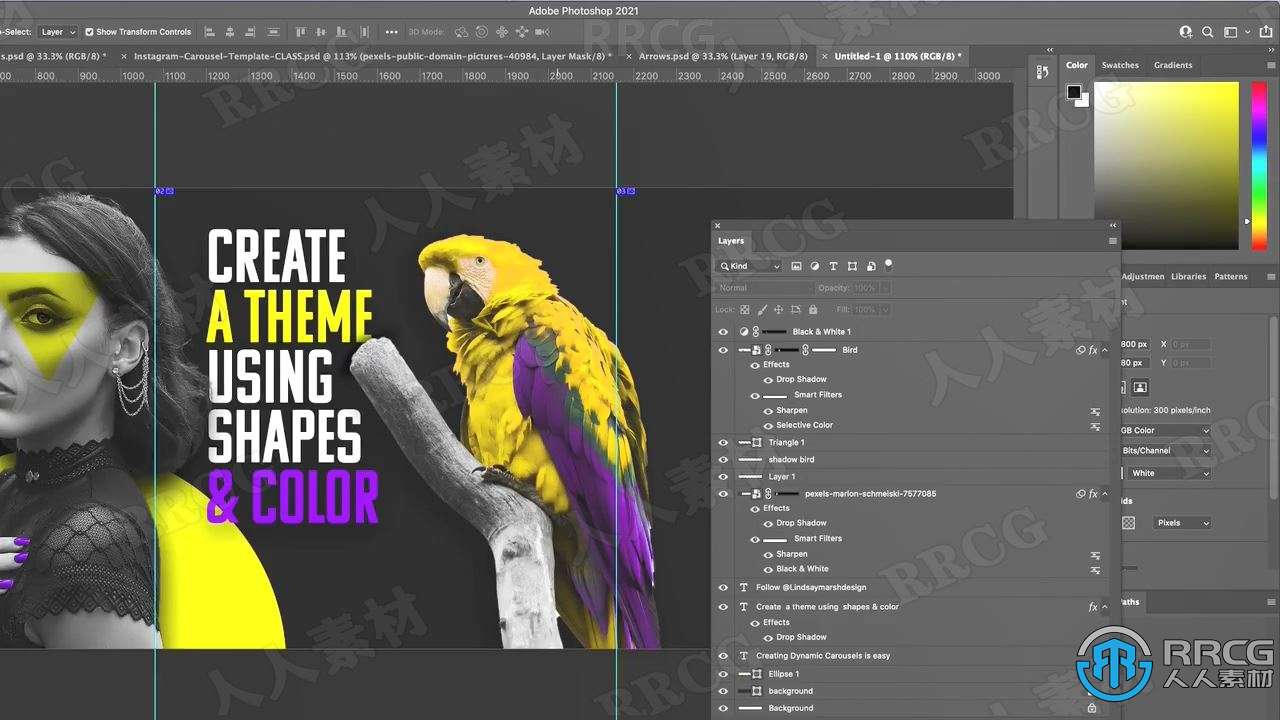Hide the Black & White 1 layer
This screenshot has height=720, width=1280.
pyautogui.click(x=723, y=331)
